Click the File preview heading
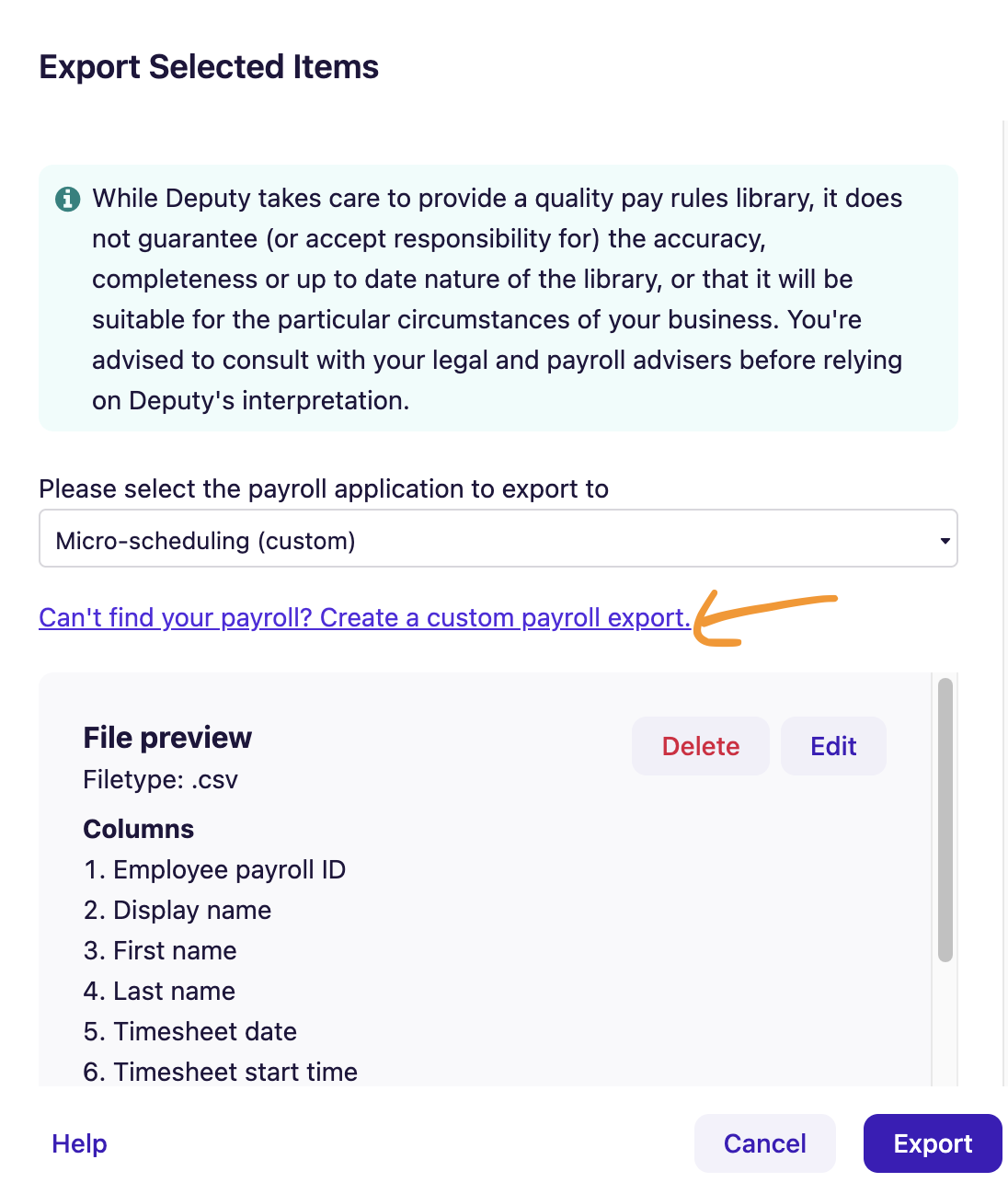Viewport: 1008px width, 1194px height. click(x=167, y=738)
